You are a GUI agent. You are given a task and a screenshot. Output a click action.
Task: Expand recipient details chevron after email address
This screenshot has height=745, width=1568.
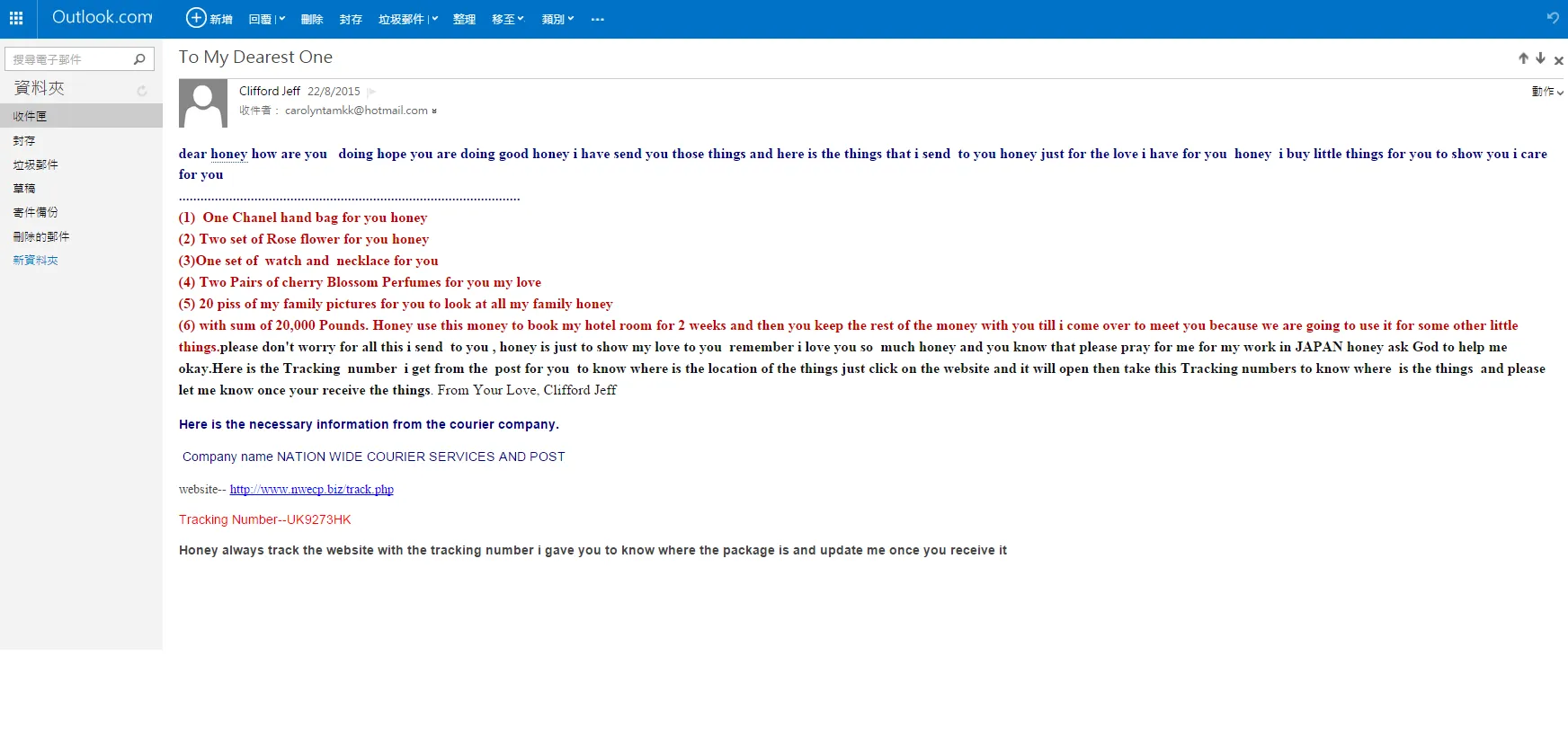(x=434, y=111)
